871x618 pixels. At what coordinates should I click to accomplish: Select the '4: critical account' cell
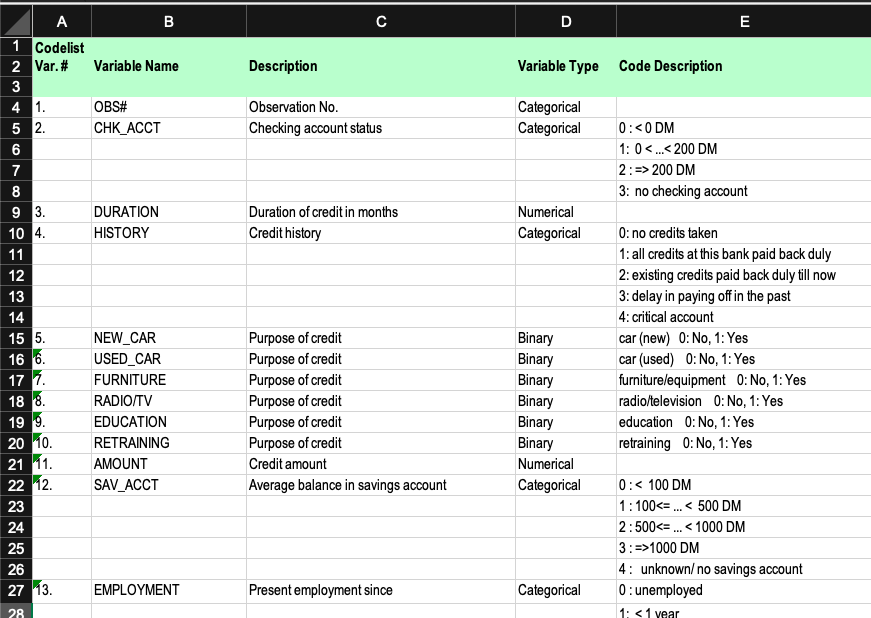[744, 317]
